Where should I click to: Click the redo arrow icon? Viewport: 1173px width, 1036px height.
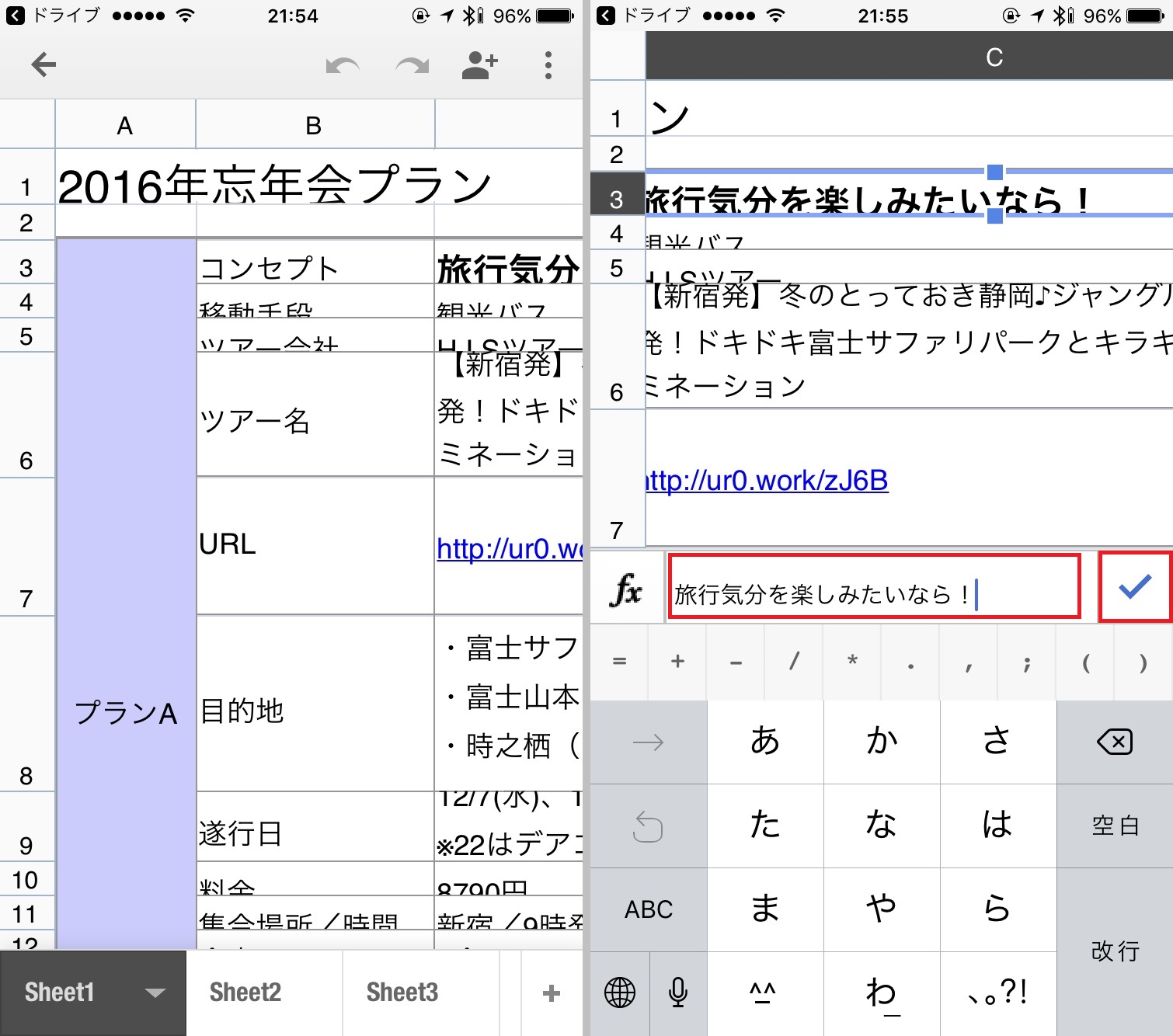412,66
